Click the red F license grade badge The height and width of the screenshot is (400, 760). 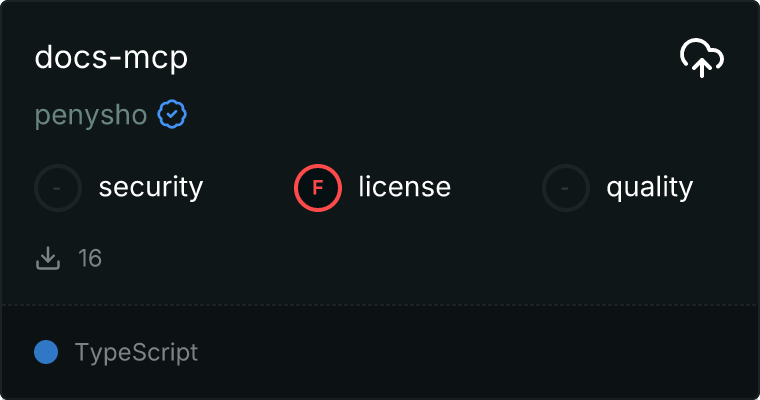tap(318, 187)
